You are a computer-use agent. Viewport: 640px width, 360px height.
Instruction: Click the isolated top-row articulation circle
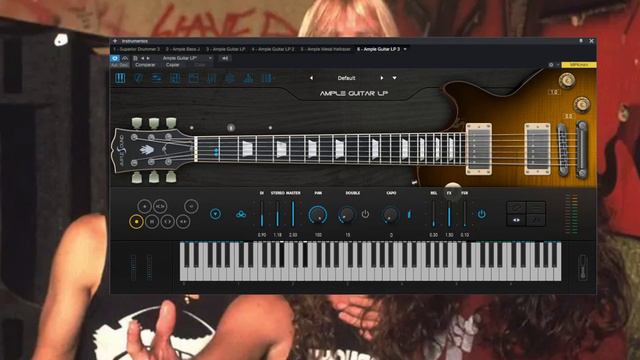[191, 206]
